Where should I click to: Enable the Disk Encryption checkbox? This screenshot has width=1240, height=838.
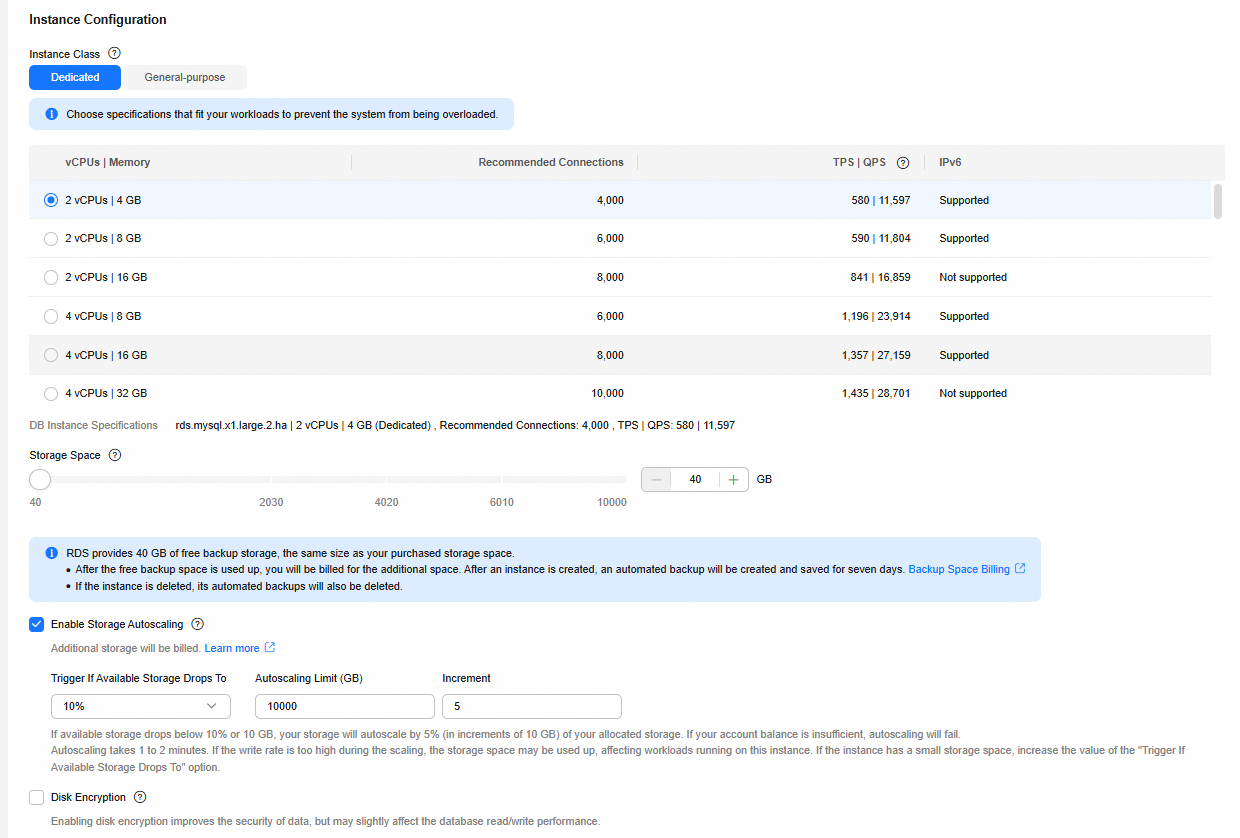pos(37,797)
